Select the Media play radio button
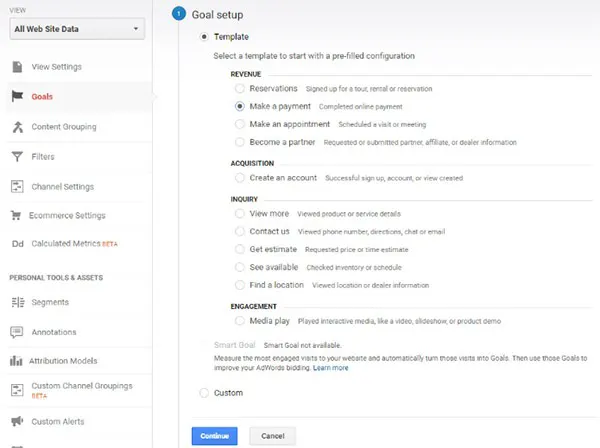 point(240,321)
